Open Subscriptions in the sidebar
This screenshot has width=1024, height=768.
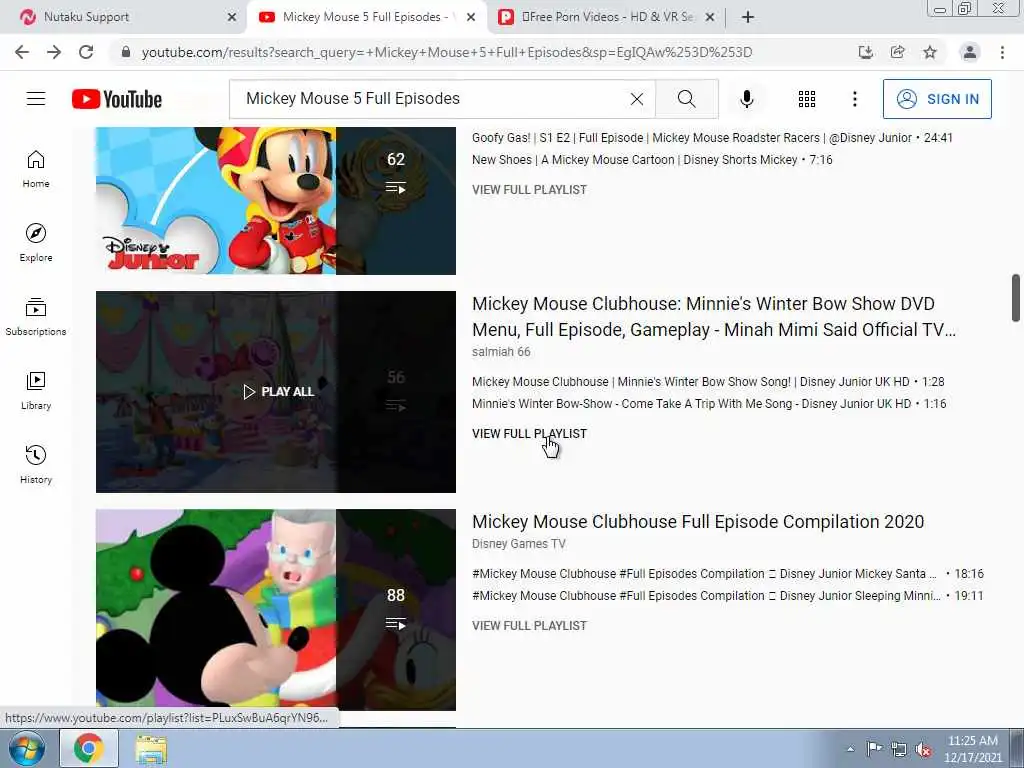36,317
